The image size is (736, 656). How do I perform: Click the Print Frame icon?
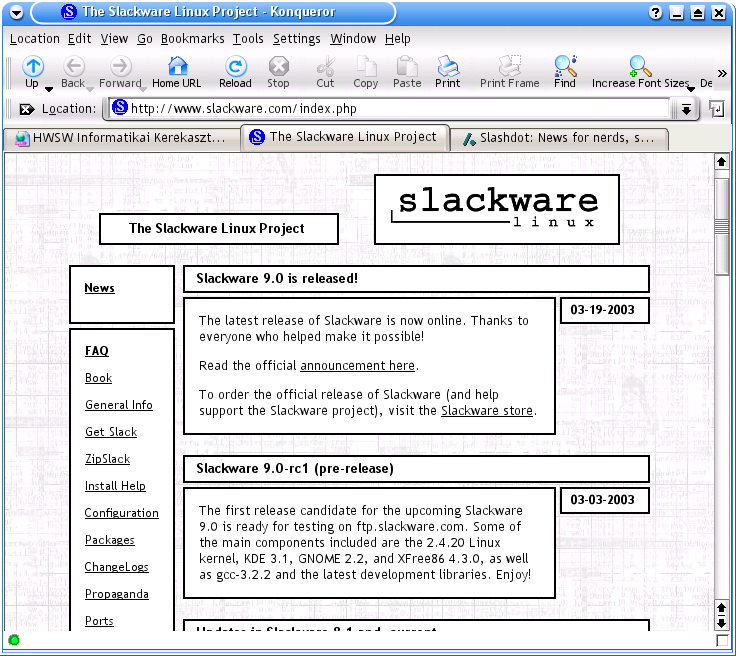point(509,67)
